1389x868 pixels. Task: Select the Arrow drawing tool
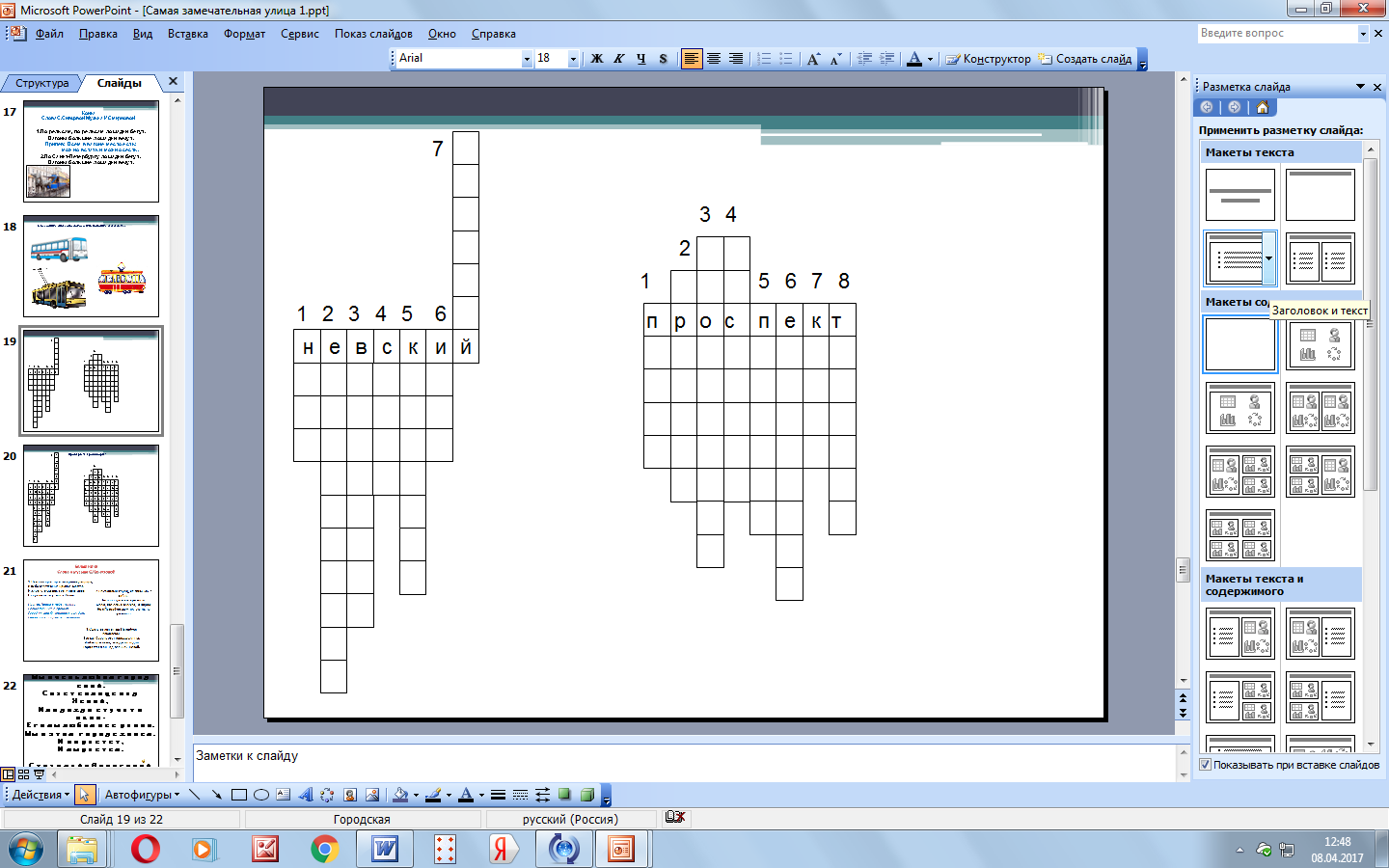pyautogui.click(x=217, y=795)
